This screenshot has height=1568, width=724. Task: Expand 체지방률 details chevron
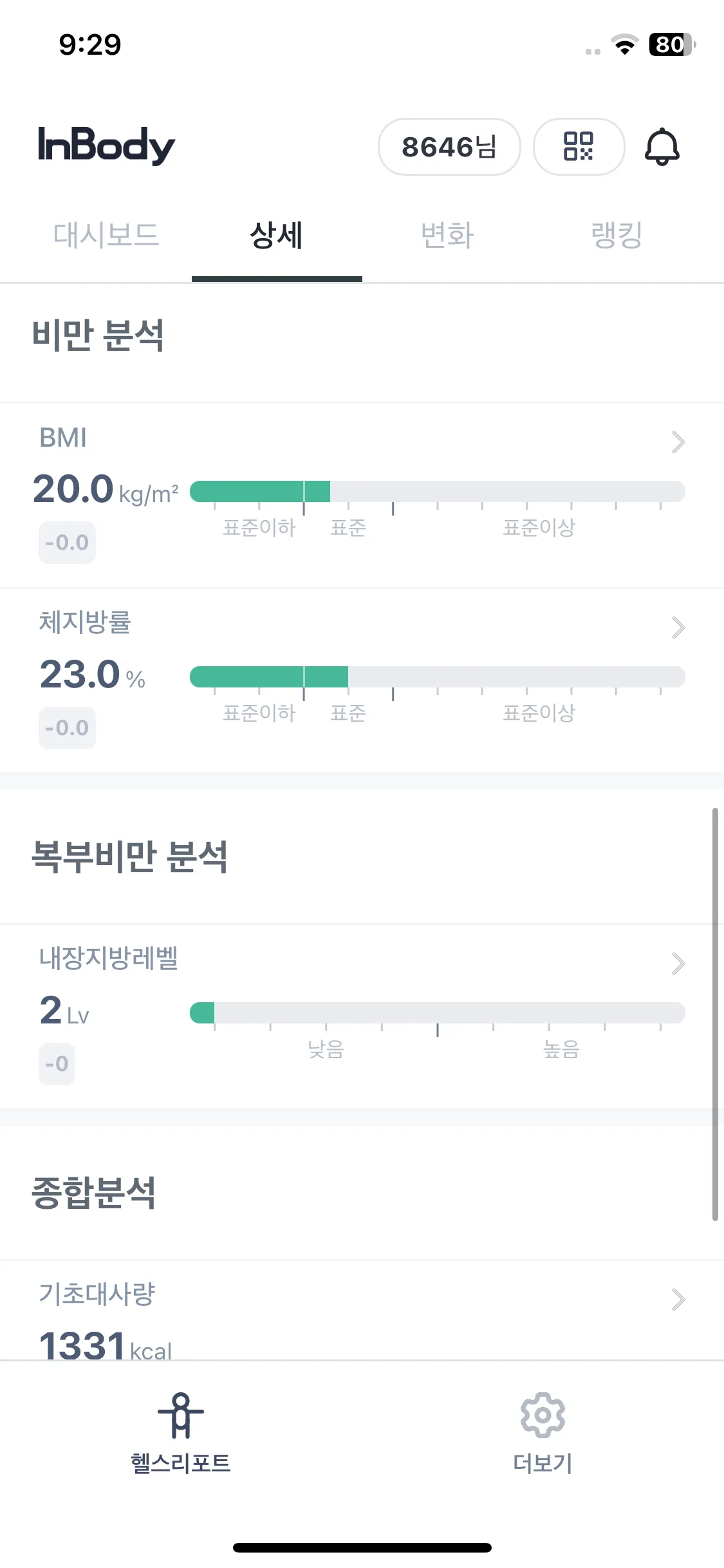tap(678, 628)
